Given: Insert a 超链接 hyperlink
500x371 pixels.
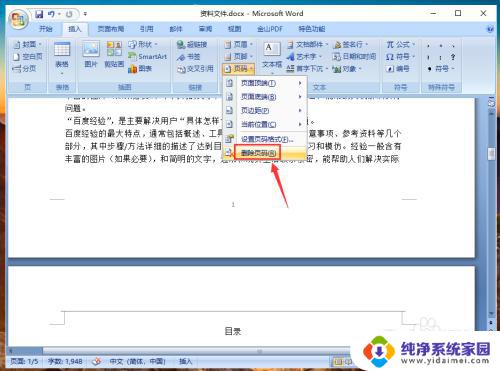Looking at the screenshot, I should (x=192, y=44).
